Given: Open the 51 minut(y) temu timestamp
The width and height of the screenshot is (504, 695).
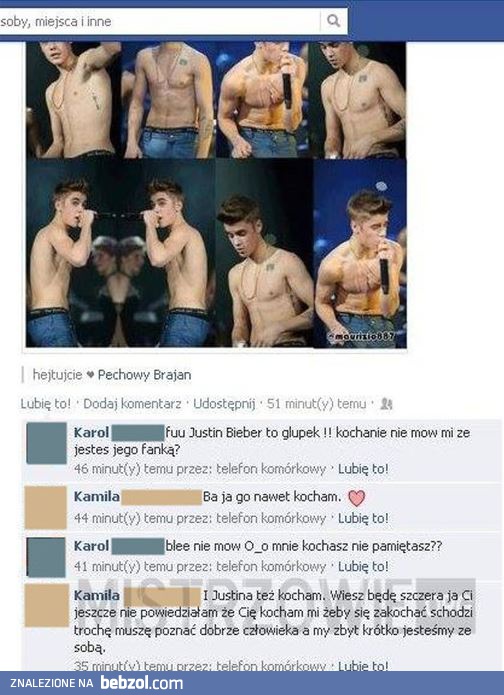Looking at the screenshot, I should coord(316,404).
